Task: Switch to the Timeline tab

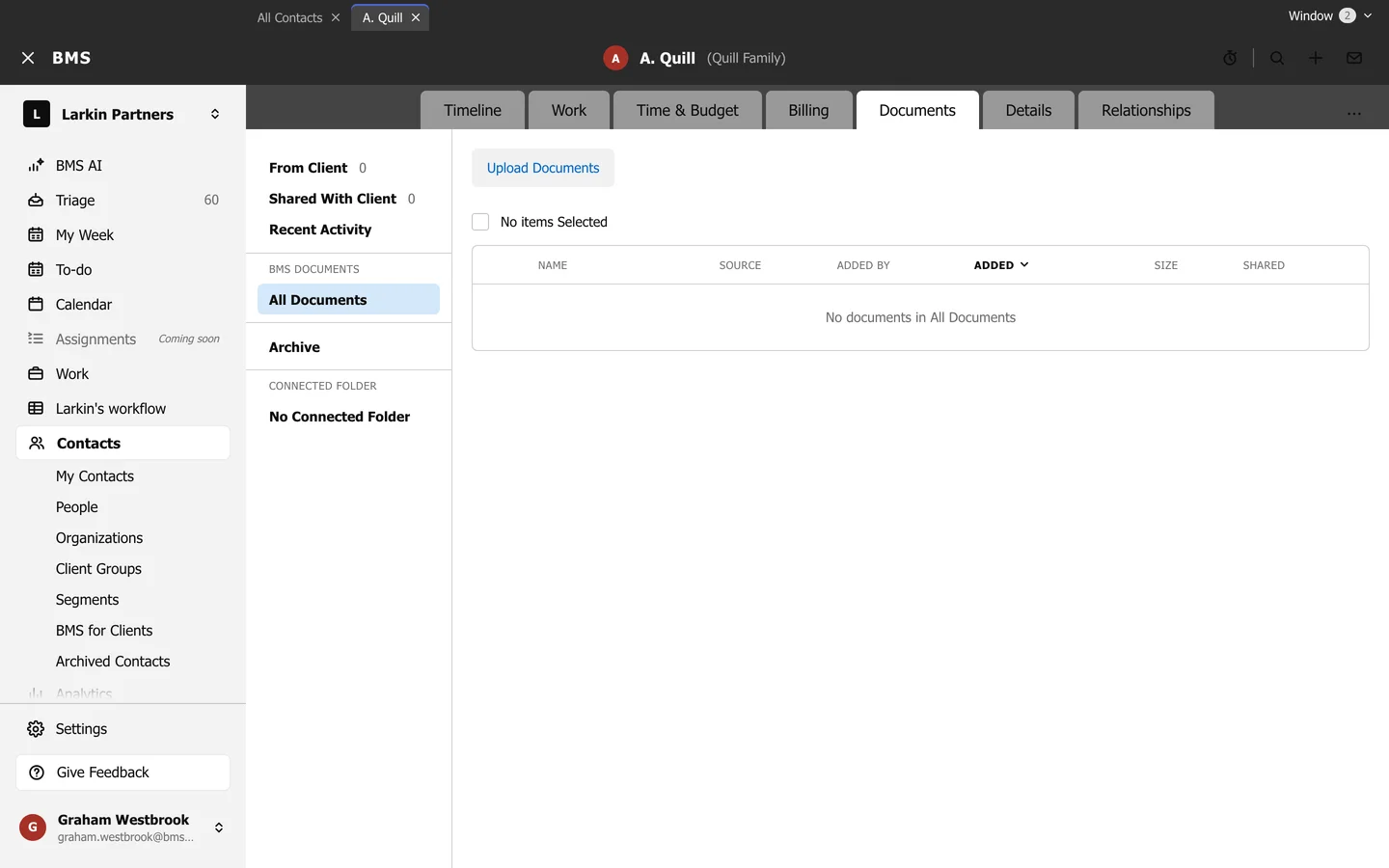Action: (473, 110)
